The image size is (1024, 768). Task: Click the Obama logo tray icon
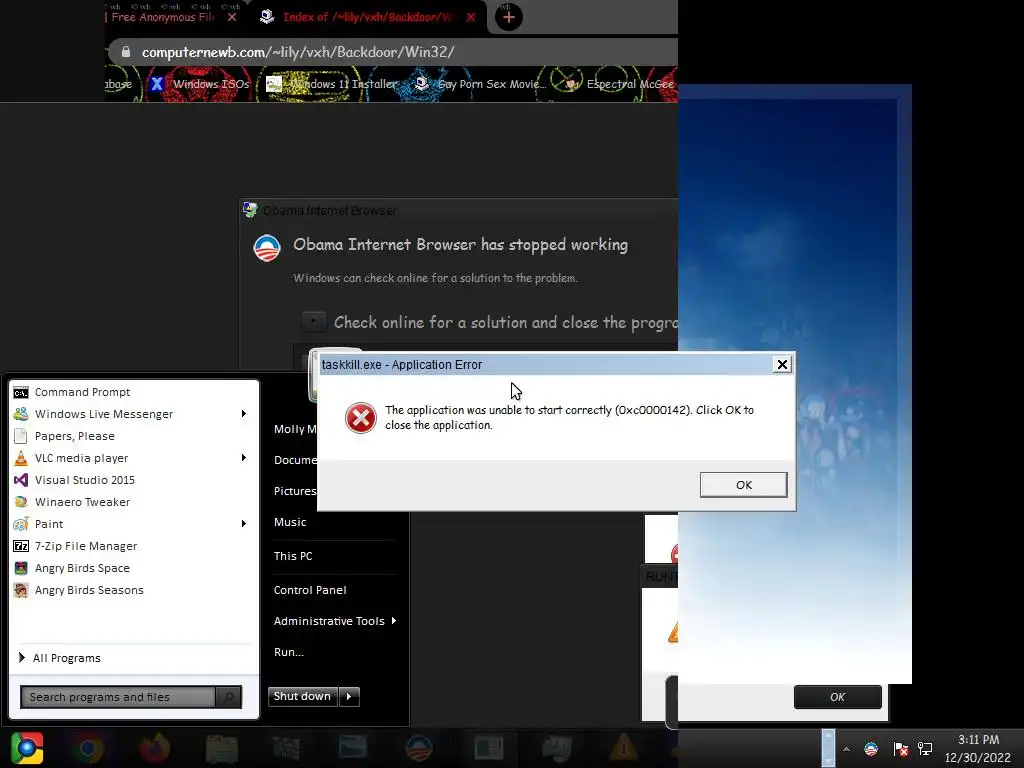[x=871, y=749]
